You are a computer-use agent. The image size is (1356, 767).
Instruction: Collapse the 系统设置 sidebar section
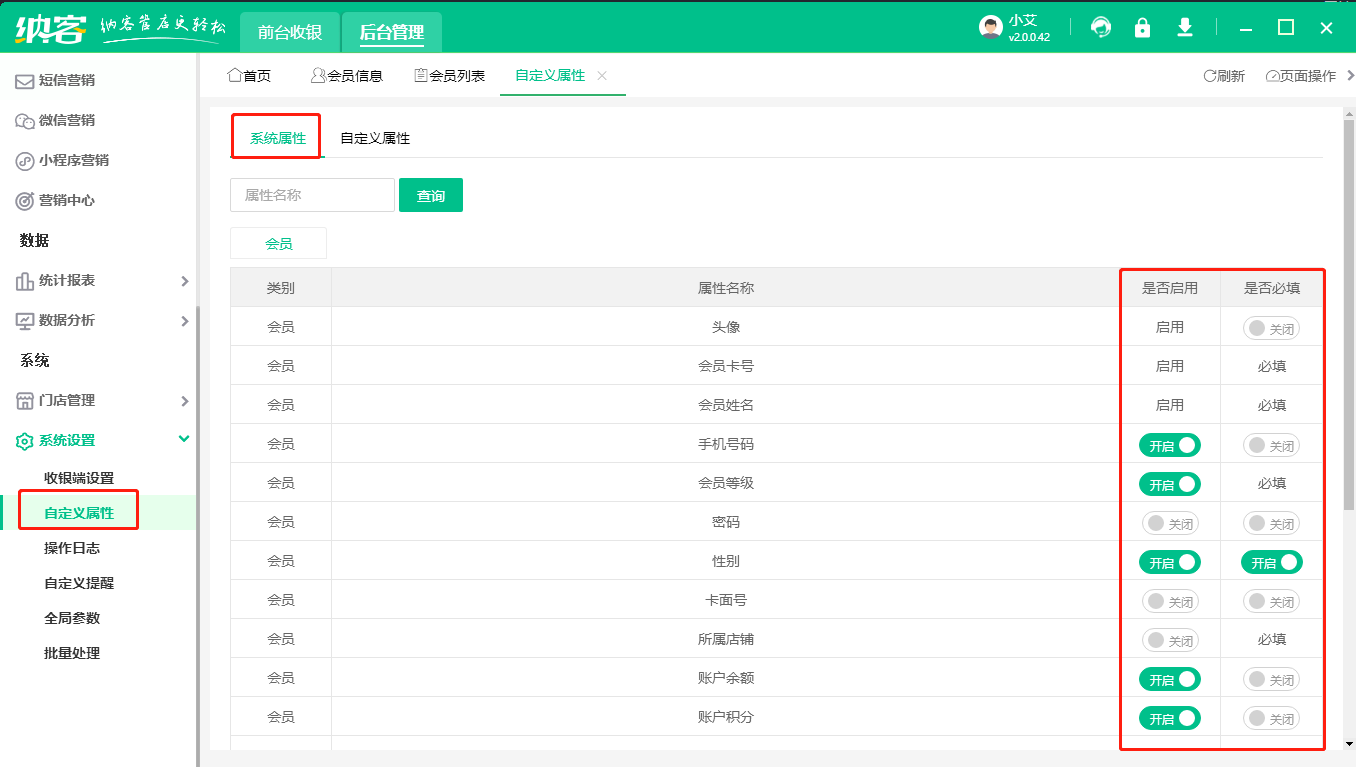click(x=184, y=439)
